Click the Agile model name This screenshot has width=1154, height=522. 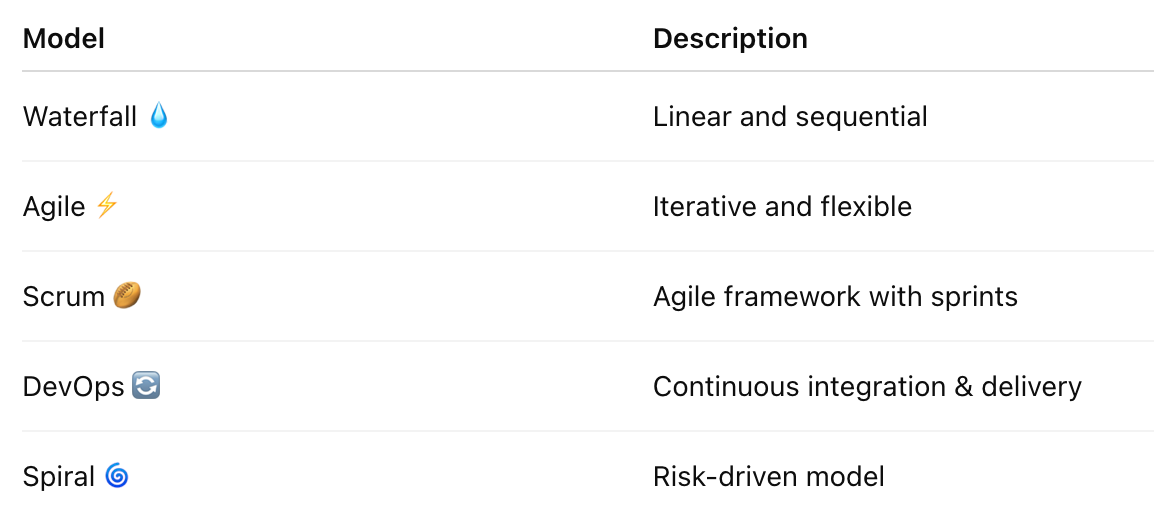[54, 207]
